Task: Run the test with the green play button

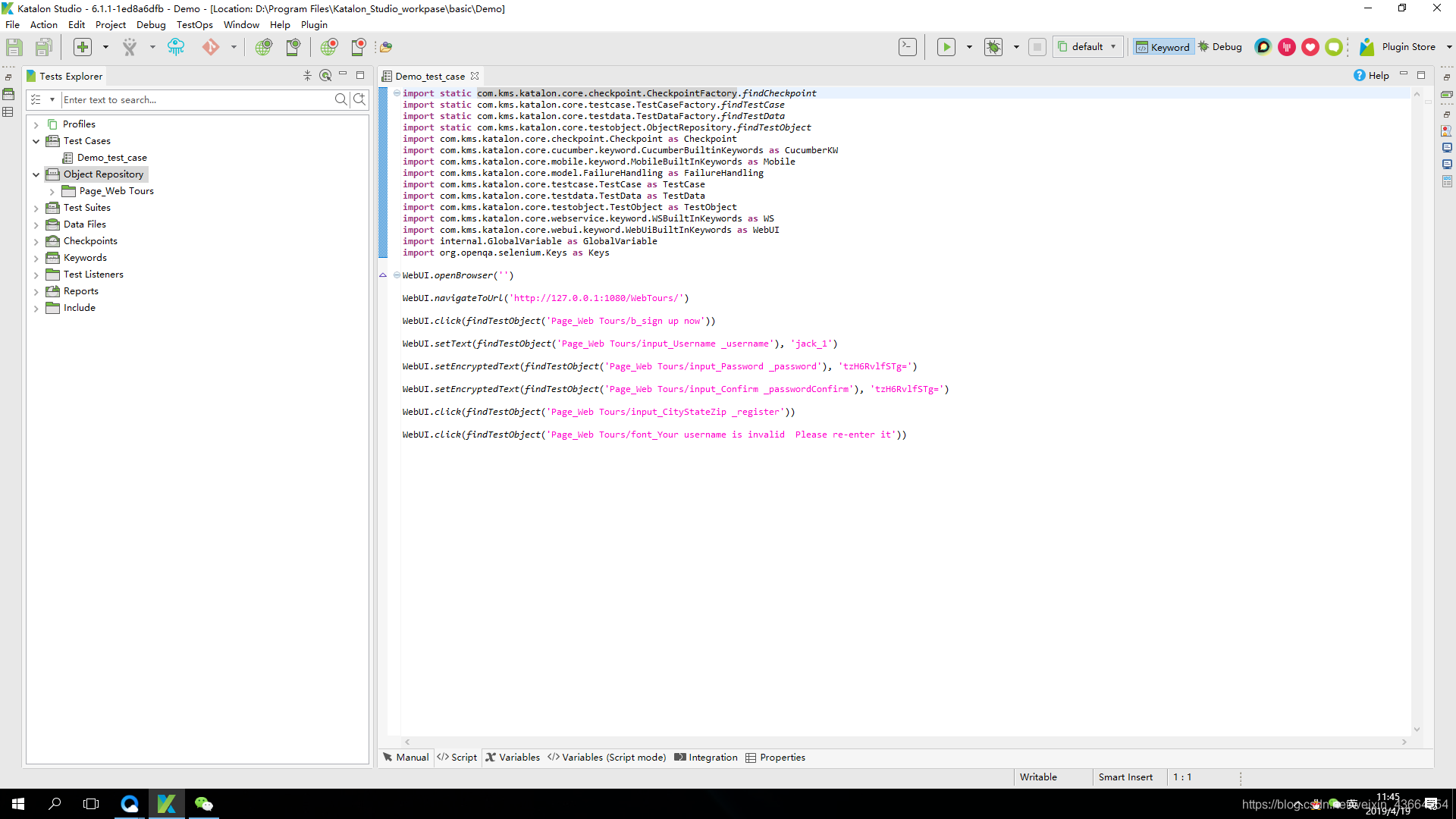Action: pyautogui.click(x=946, y=47)
